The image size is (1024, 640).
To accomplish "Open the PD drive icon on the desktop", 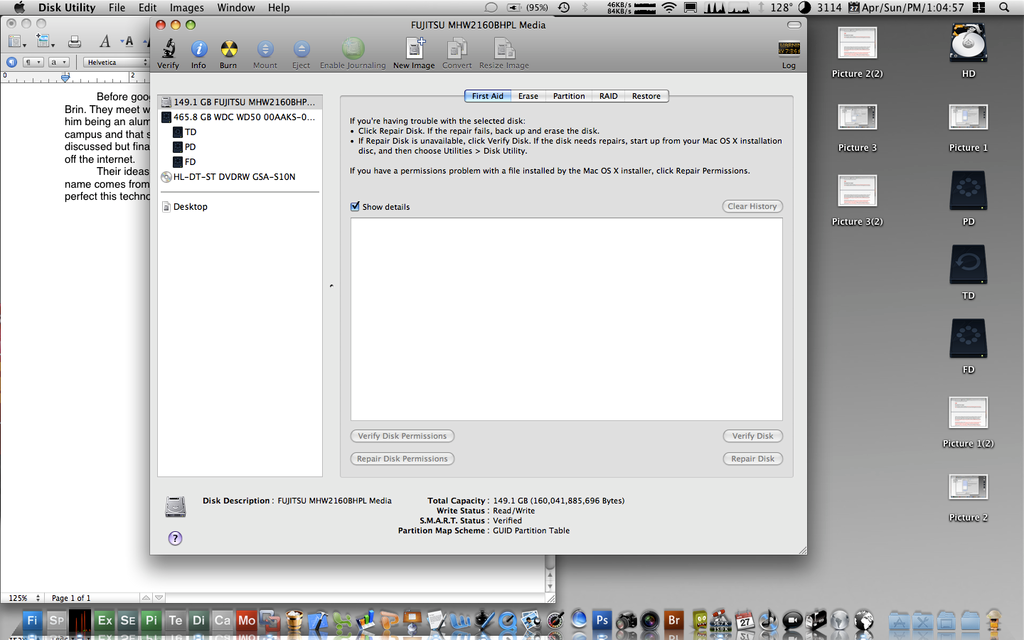I will click(967, 193).
